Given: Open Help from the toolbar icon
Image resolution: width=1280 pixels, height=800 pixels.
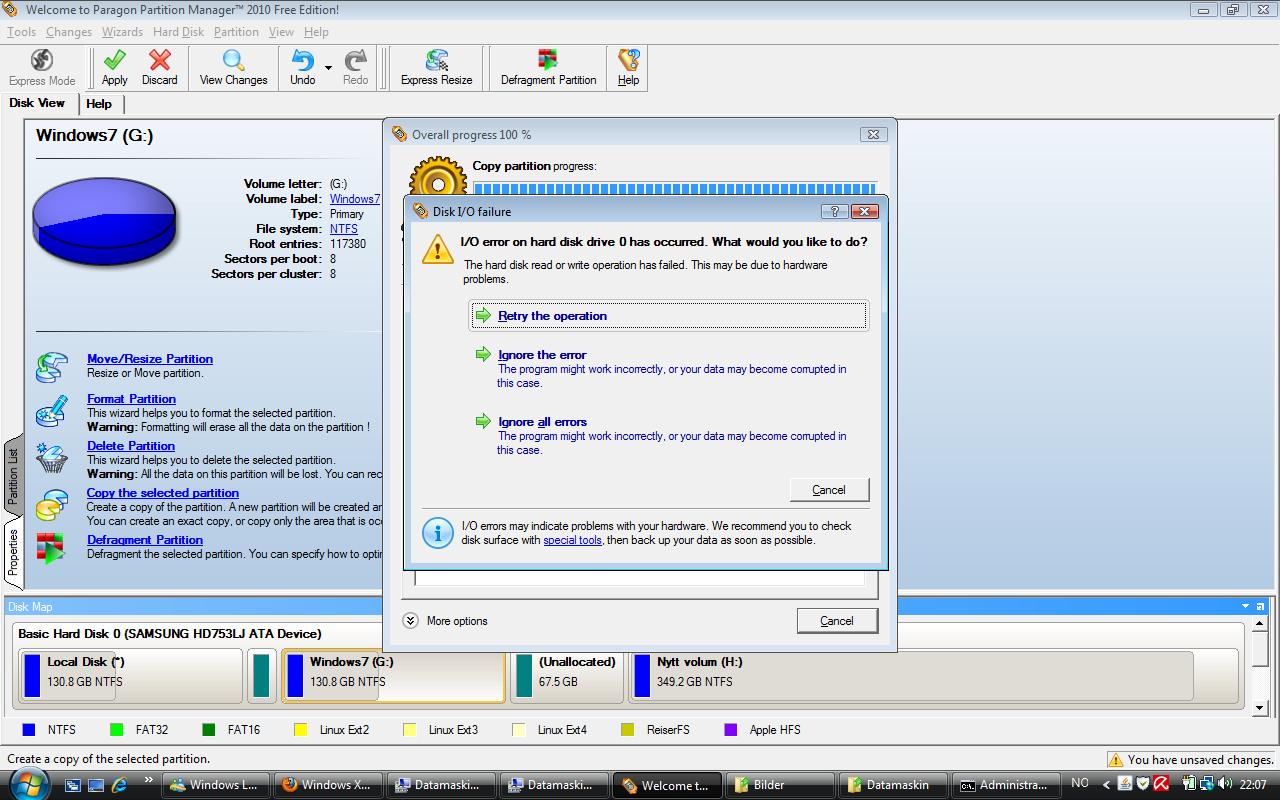Looking at the screenshot, I should (x=628, y=61).
